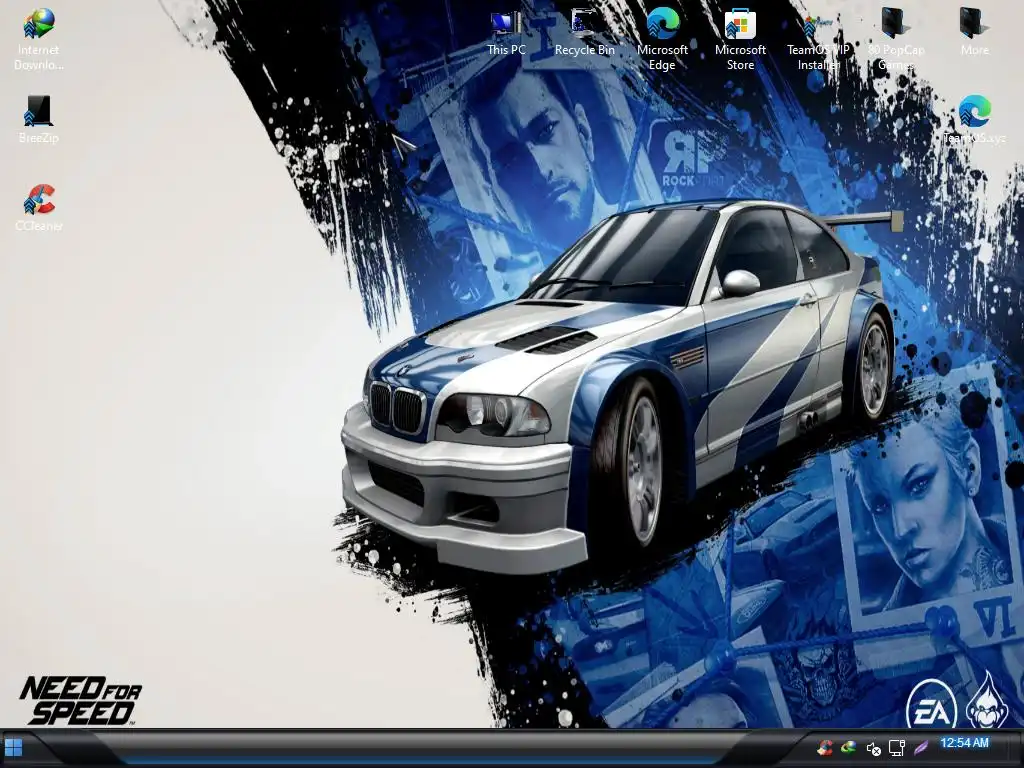Viewport: 1024px width, 768px height.
Task: Click the purple feather tray icon
Action: point(921,747)
